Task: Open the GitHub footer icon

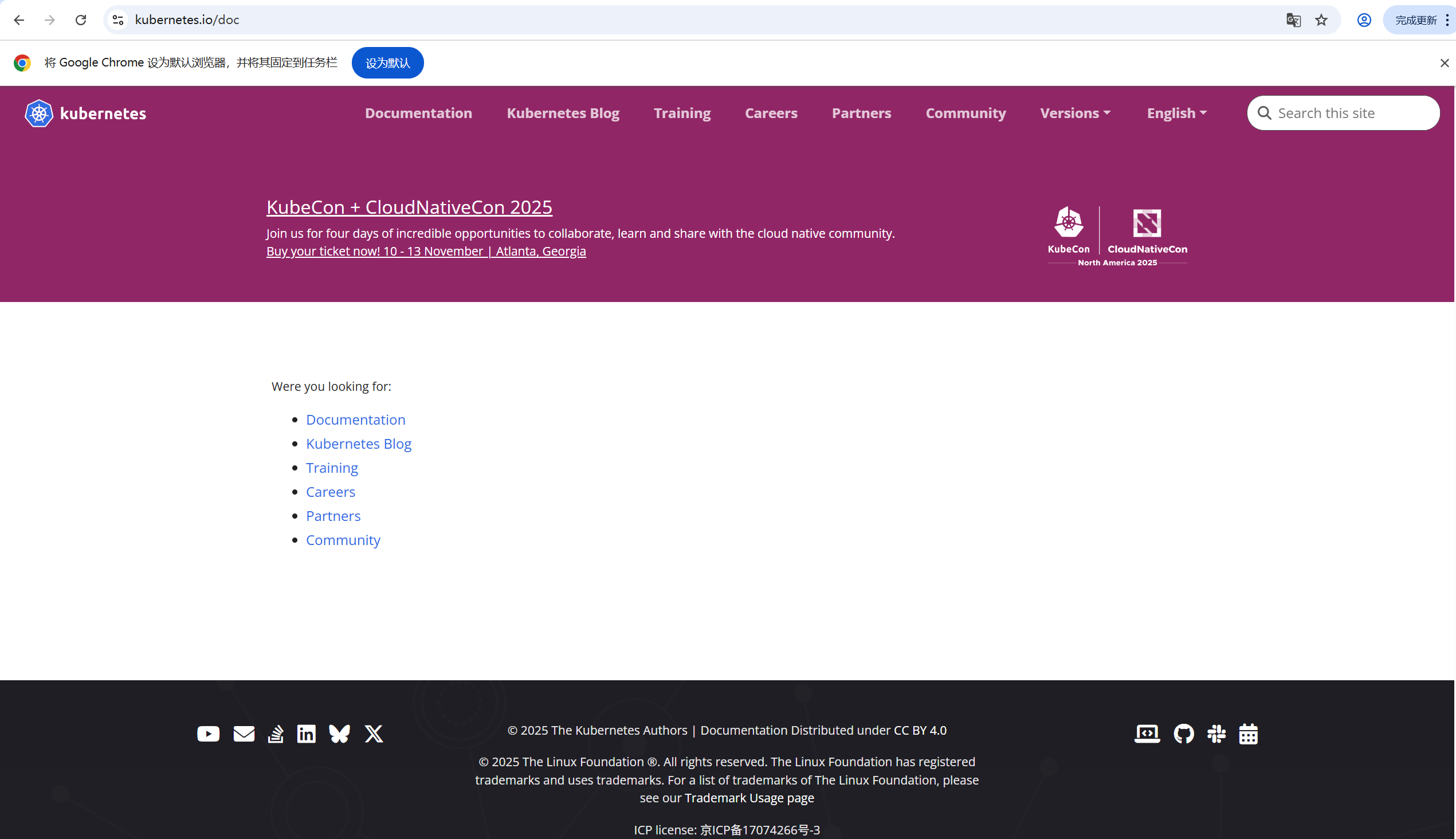Action: pos(1183,734)
